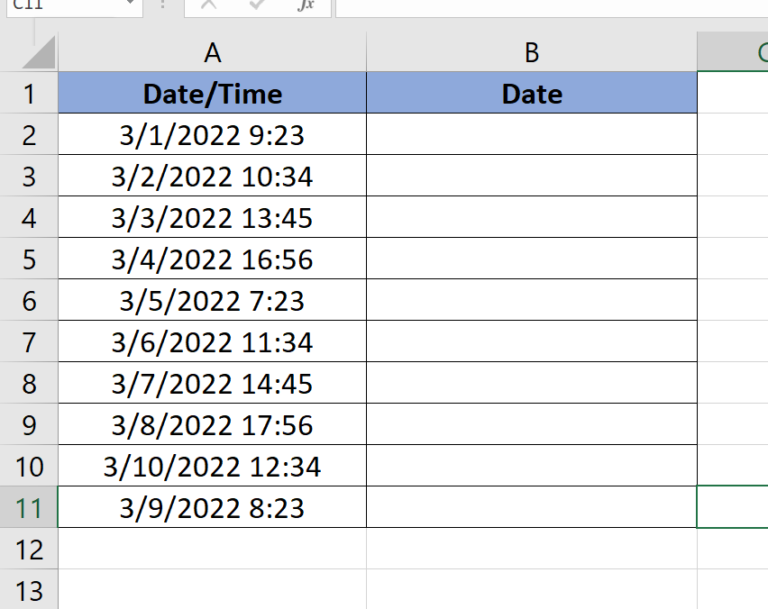The width and height of the screenshot is (768, 609).
Task: Open the Name Box dropdown arrow
Action: click(130, 3)
